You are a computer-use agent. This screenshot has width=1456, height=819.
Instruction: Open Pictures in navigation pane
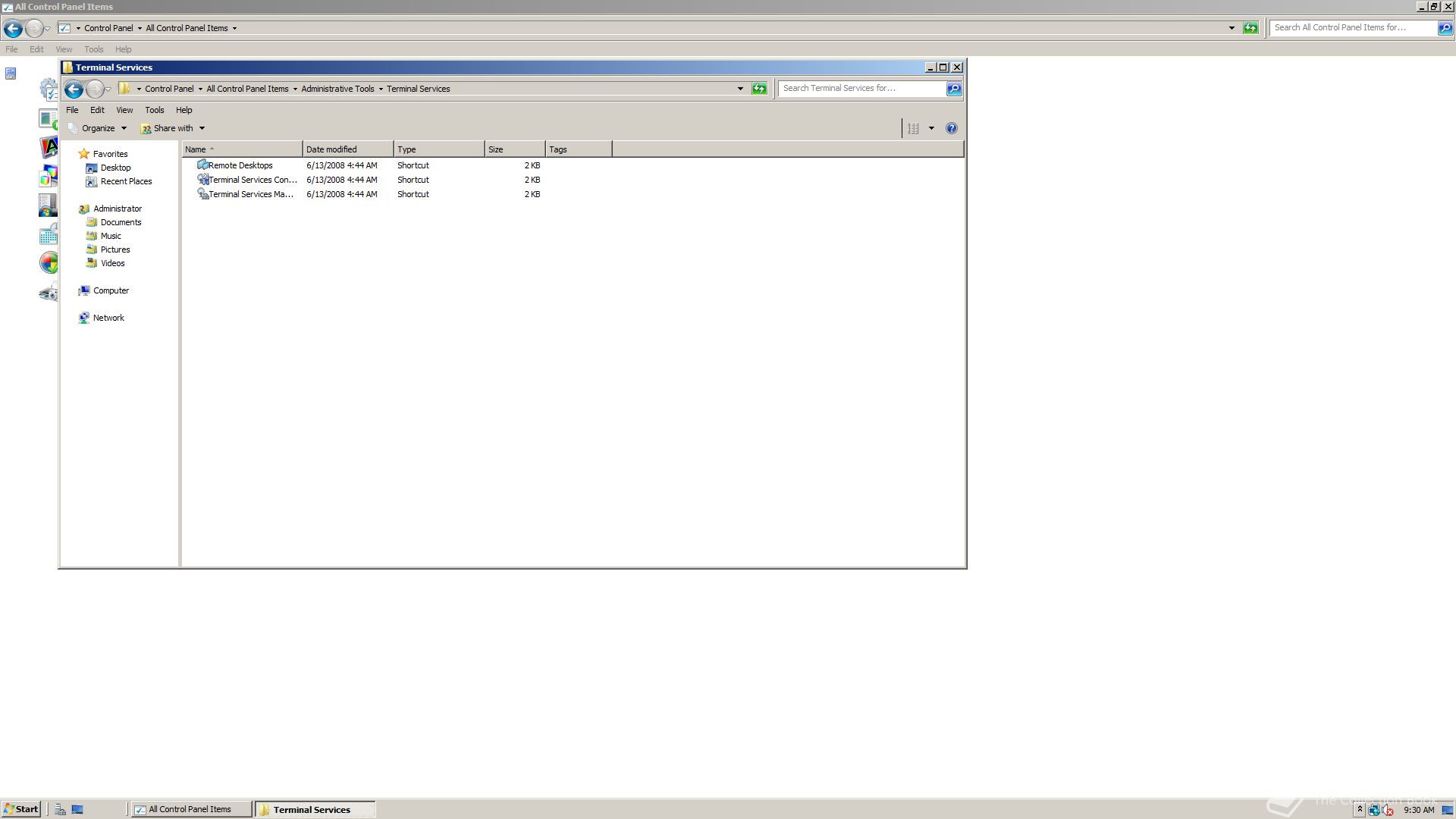click(115, 249)
